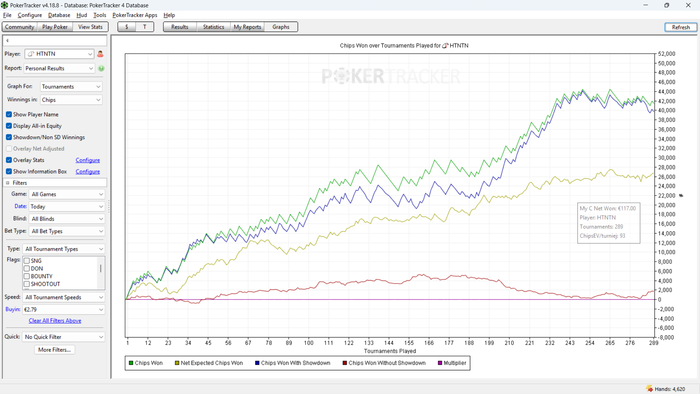700x394 pixels.
Task: Toggle Show Player Name checkbox
Action: pos(9,114)
